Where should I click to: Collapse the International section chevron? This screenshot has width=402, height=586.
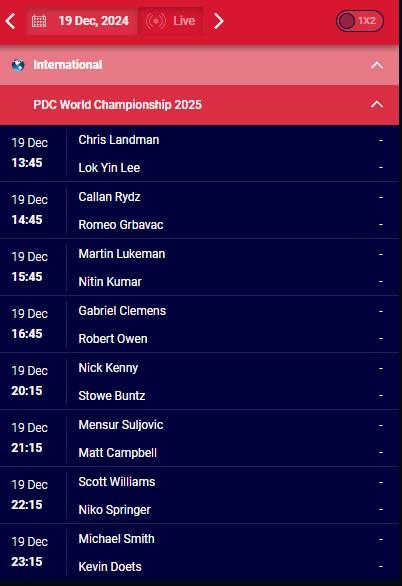[x=377, y=65]
